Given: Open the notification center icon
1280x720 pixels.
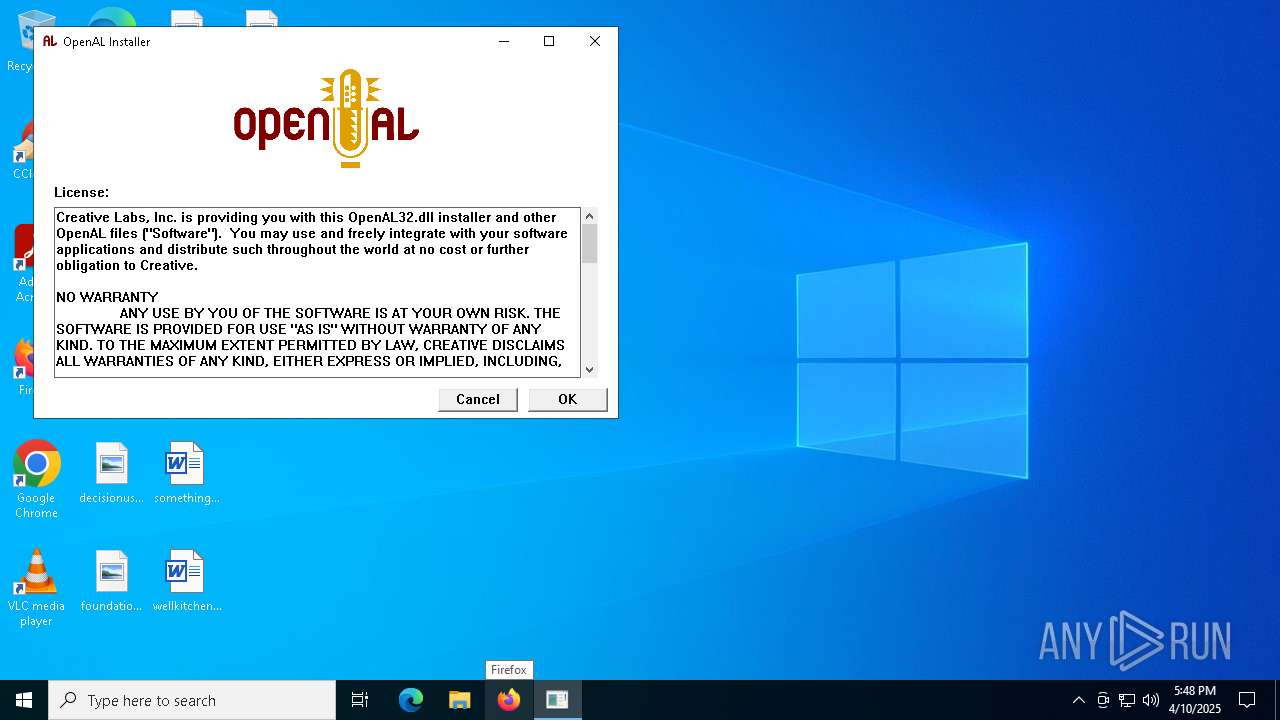Looking at the screenshot, I should [x=1247, y=700].
